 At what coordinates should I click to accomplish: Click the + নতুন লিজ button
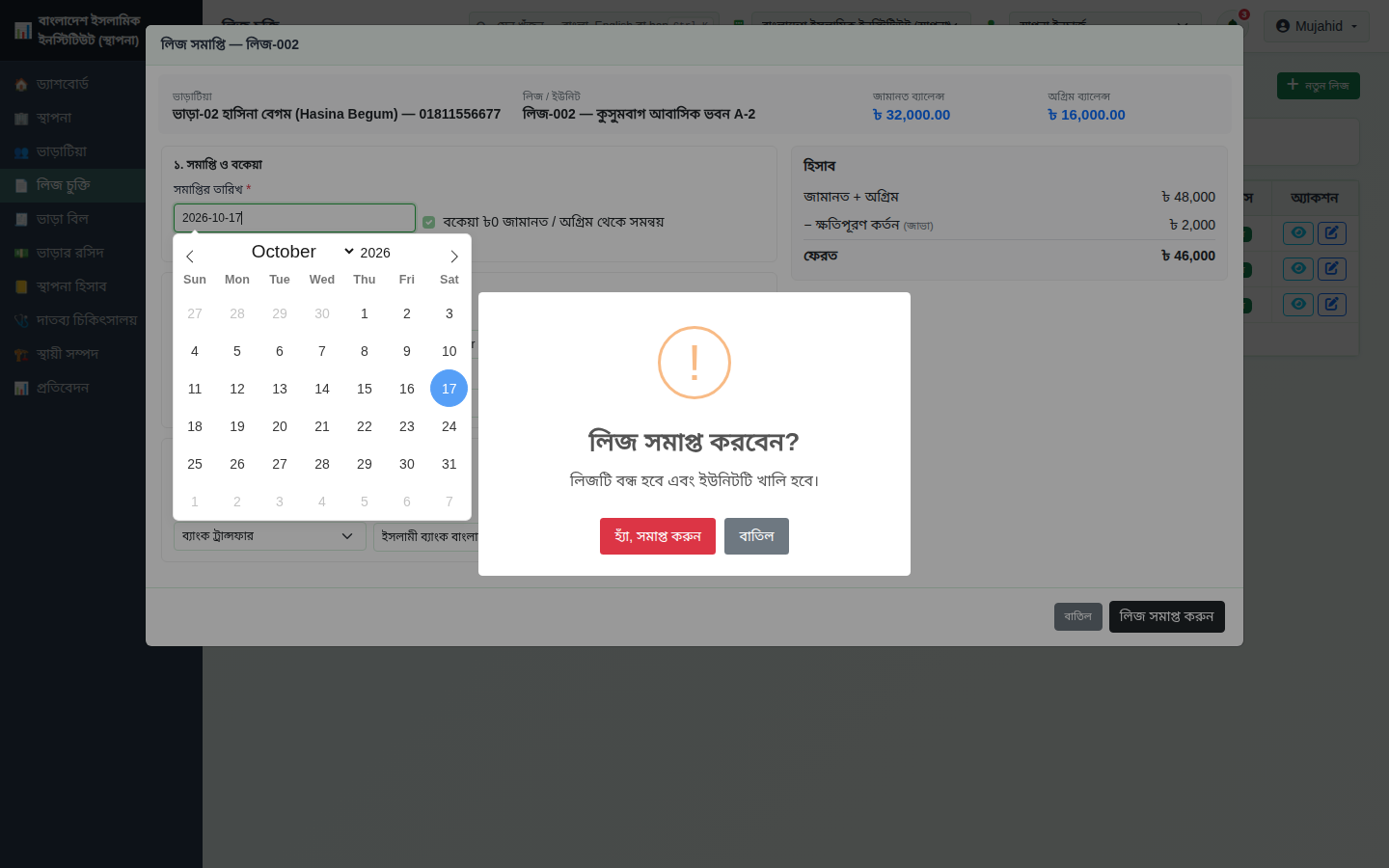pyautogui.click(x=1319, y=86)
